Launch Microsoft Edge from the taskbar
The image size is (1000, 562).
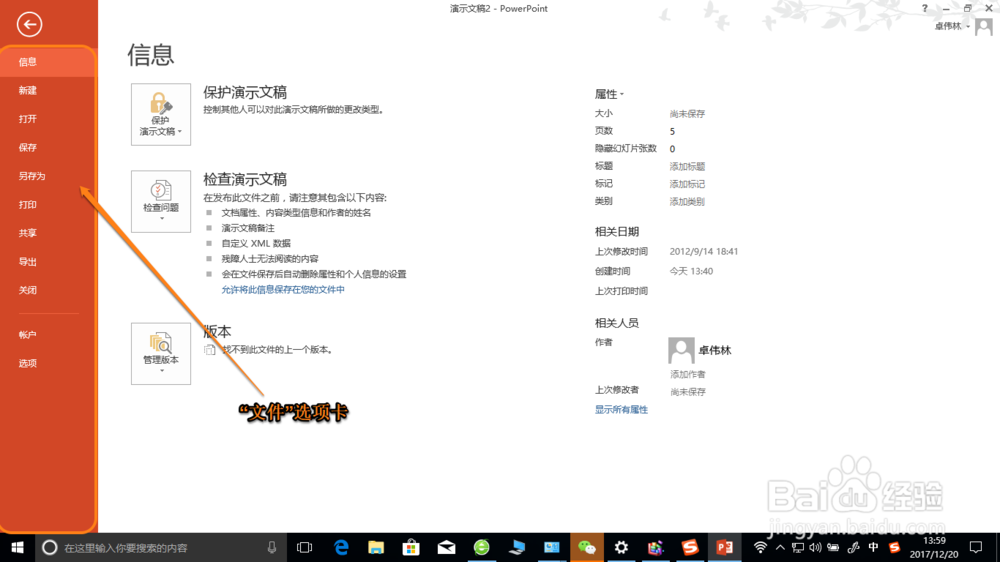coord(341,547)
